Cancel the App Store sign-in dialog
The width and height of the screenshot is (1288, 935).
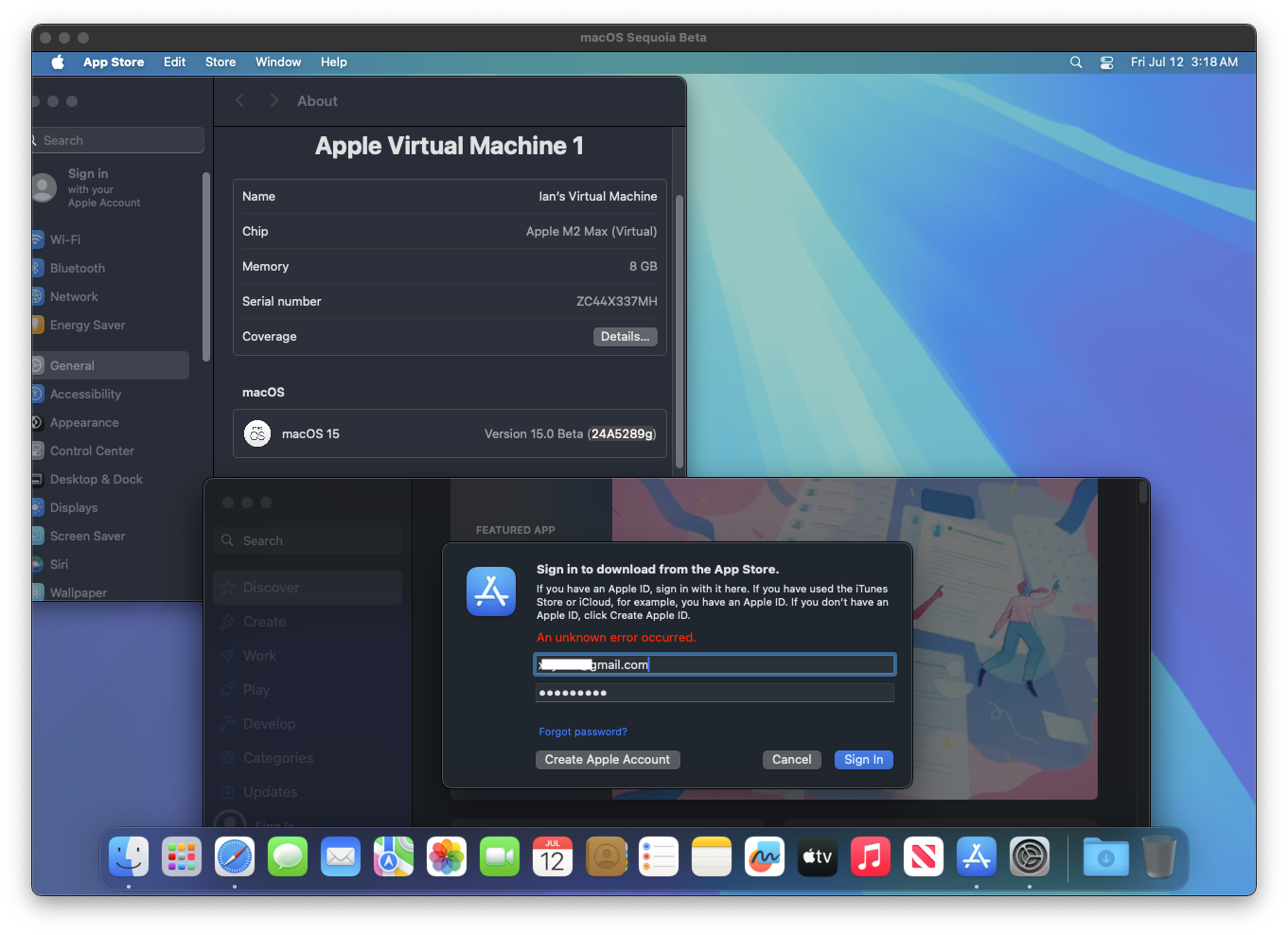tap(791, 760)
